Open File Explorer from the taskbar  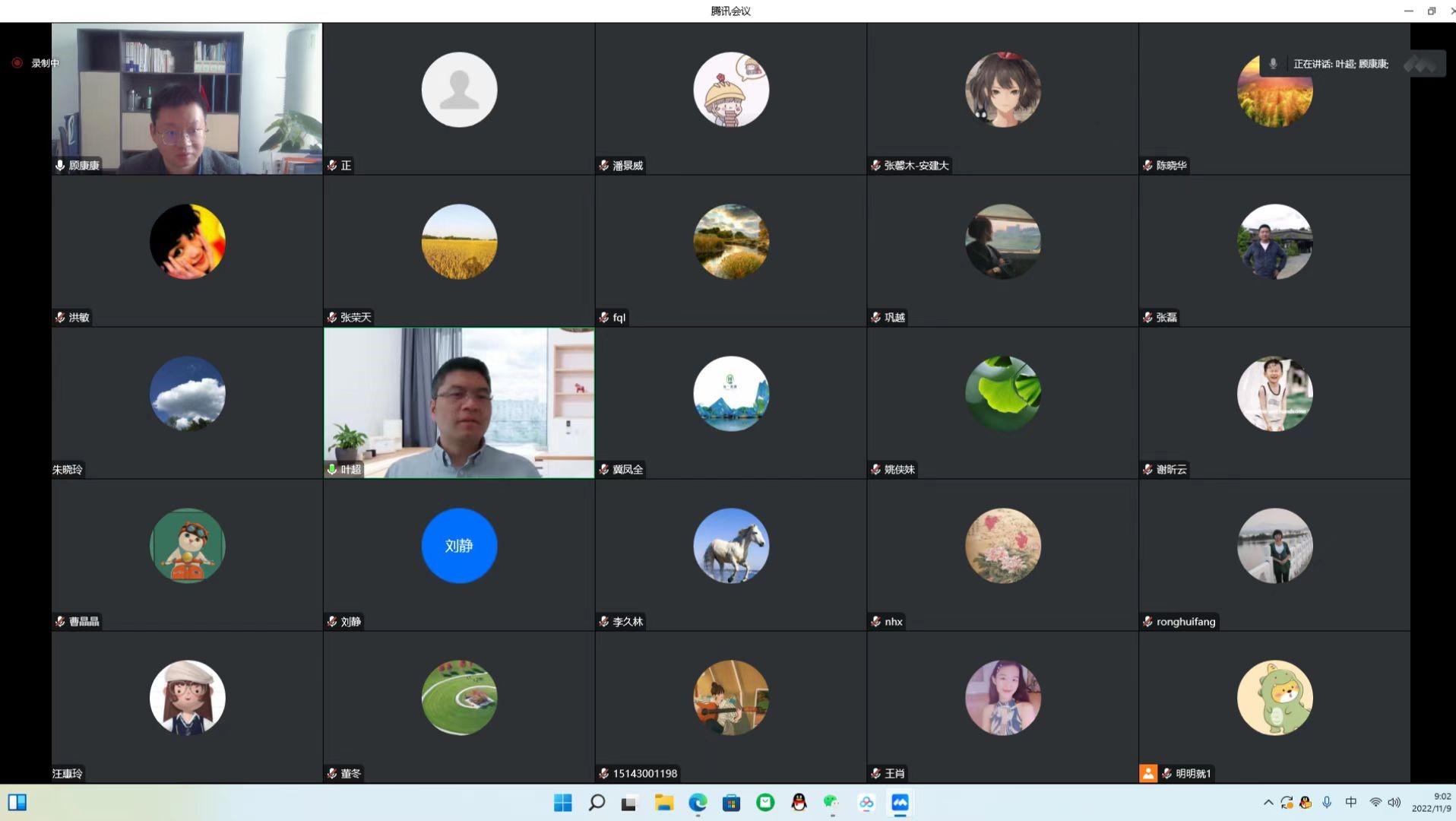tap(664, 803)
